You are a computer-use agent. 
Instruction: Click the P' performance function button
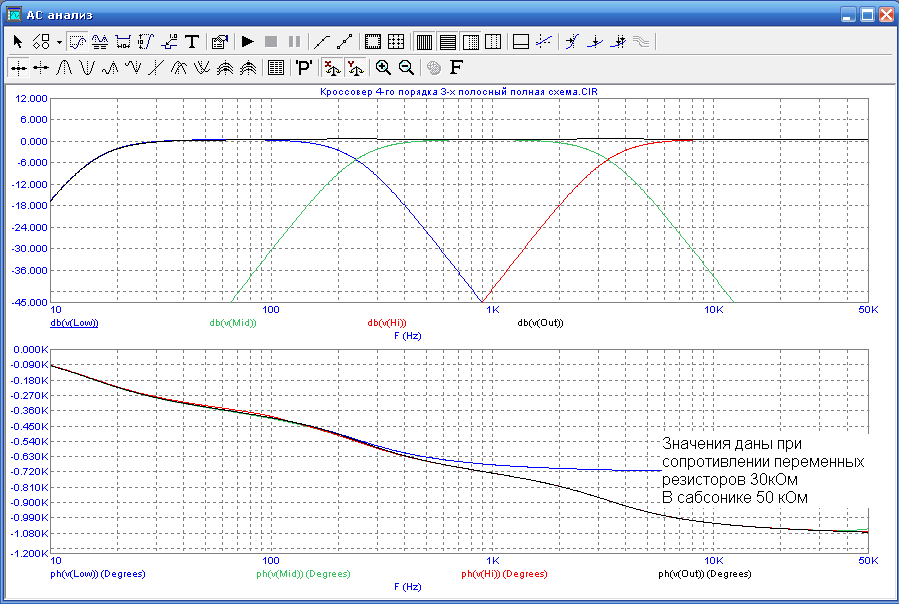[x=303, y=68]
